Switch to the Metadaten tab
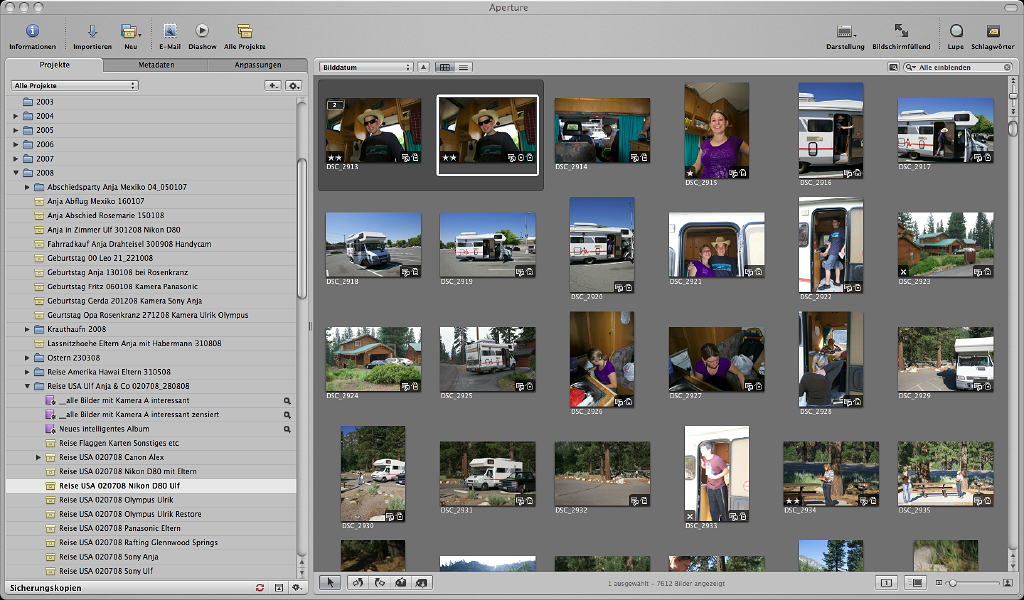This screenshot has height=600, width=1024. point(156,65)
